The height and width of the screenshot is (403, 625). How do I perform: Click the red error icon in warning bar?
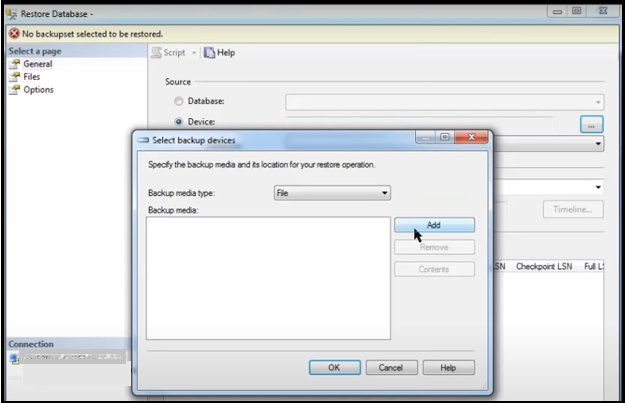tap(13, 33)
